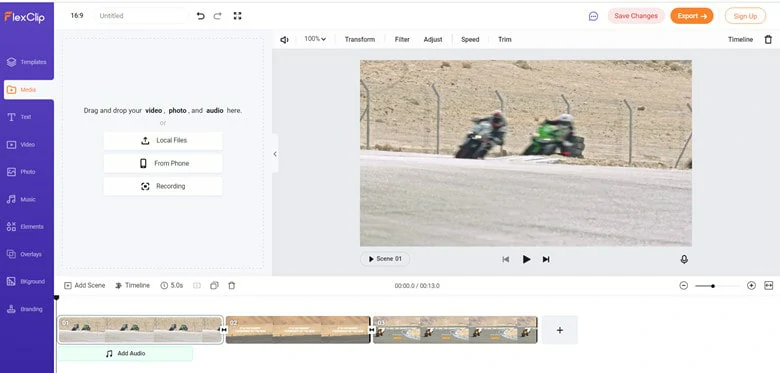Click the split scene icon

[x=197, y=285]
